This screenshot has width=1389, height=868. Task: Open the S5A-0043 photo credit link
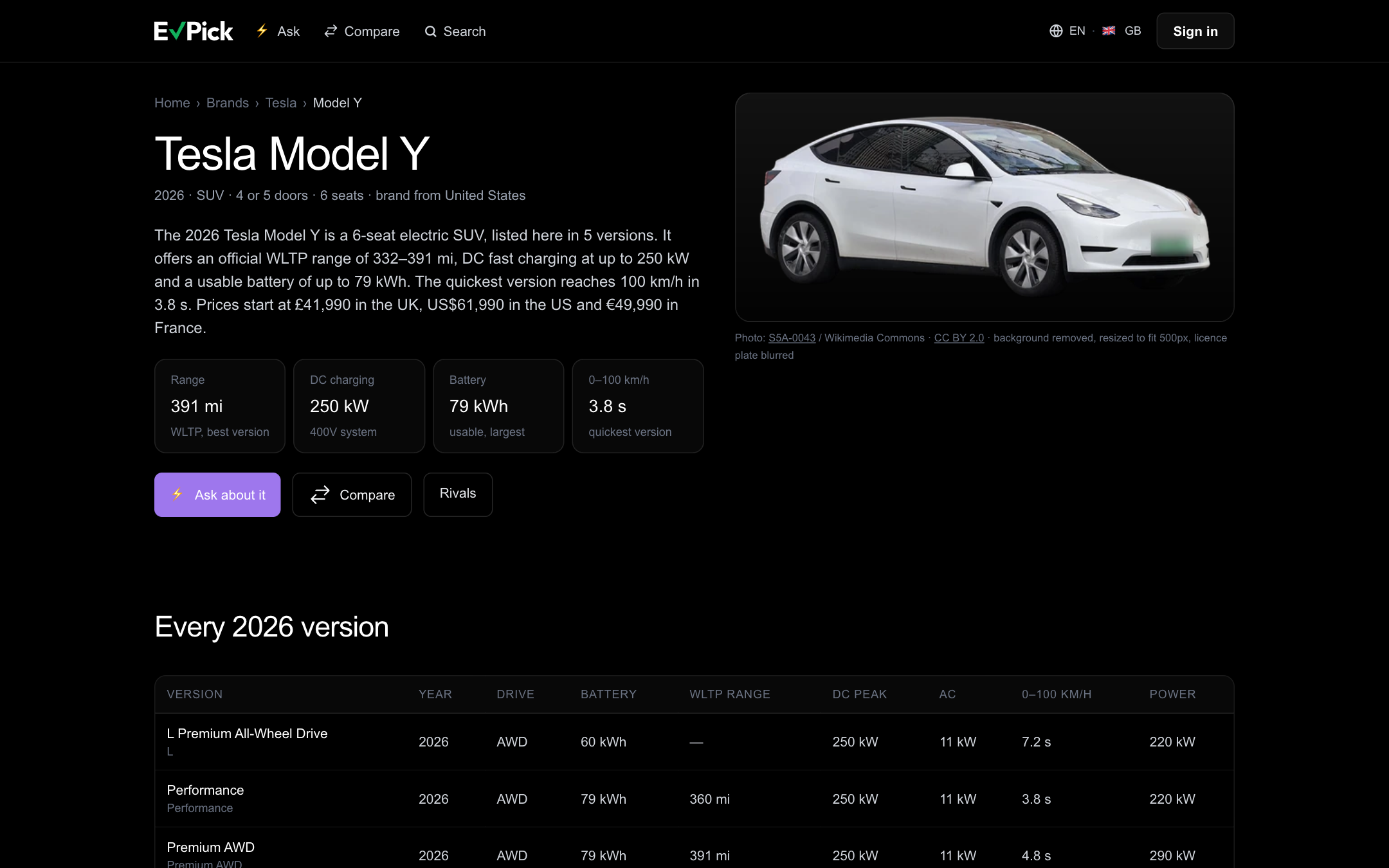pyautogui.click(x=792, y=338)
